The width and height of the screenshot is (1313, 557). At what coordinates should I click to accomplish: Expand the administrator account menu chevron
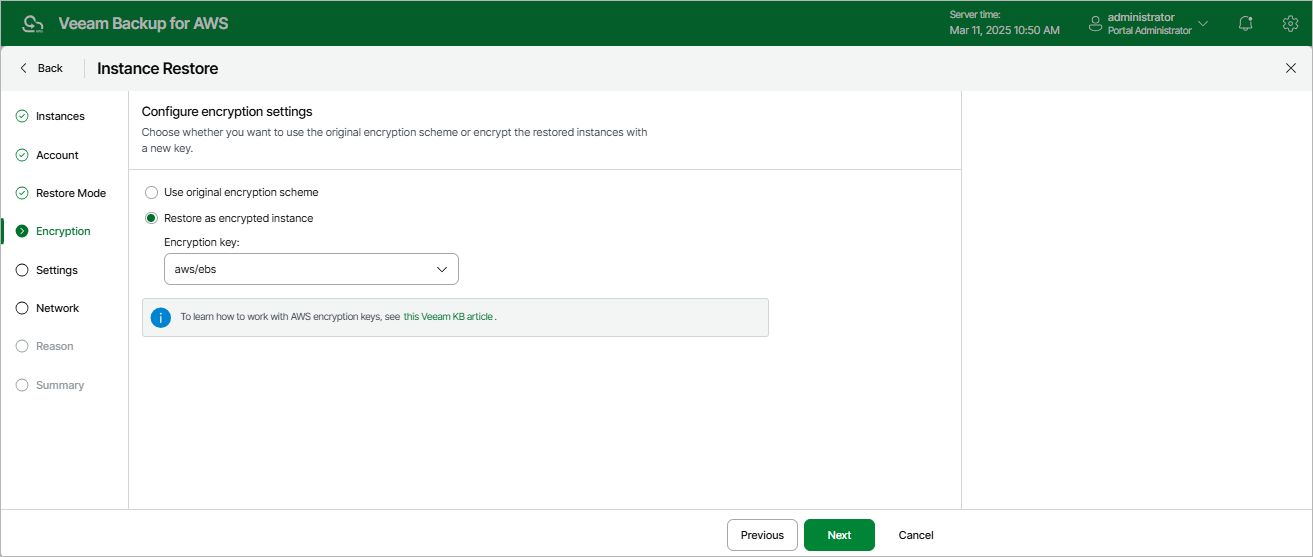click(1203, 23)
